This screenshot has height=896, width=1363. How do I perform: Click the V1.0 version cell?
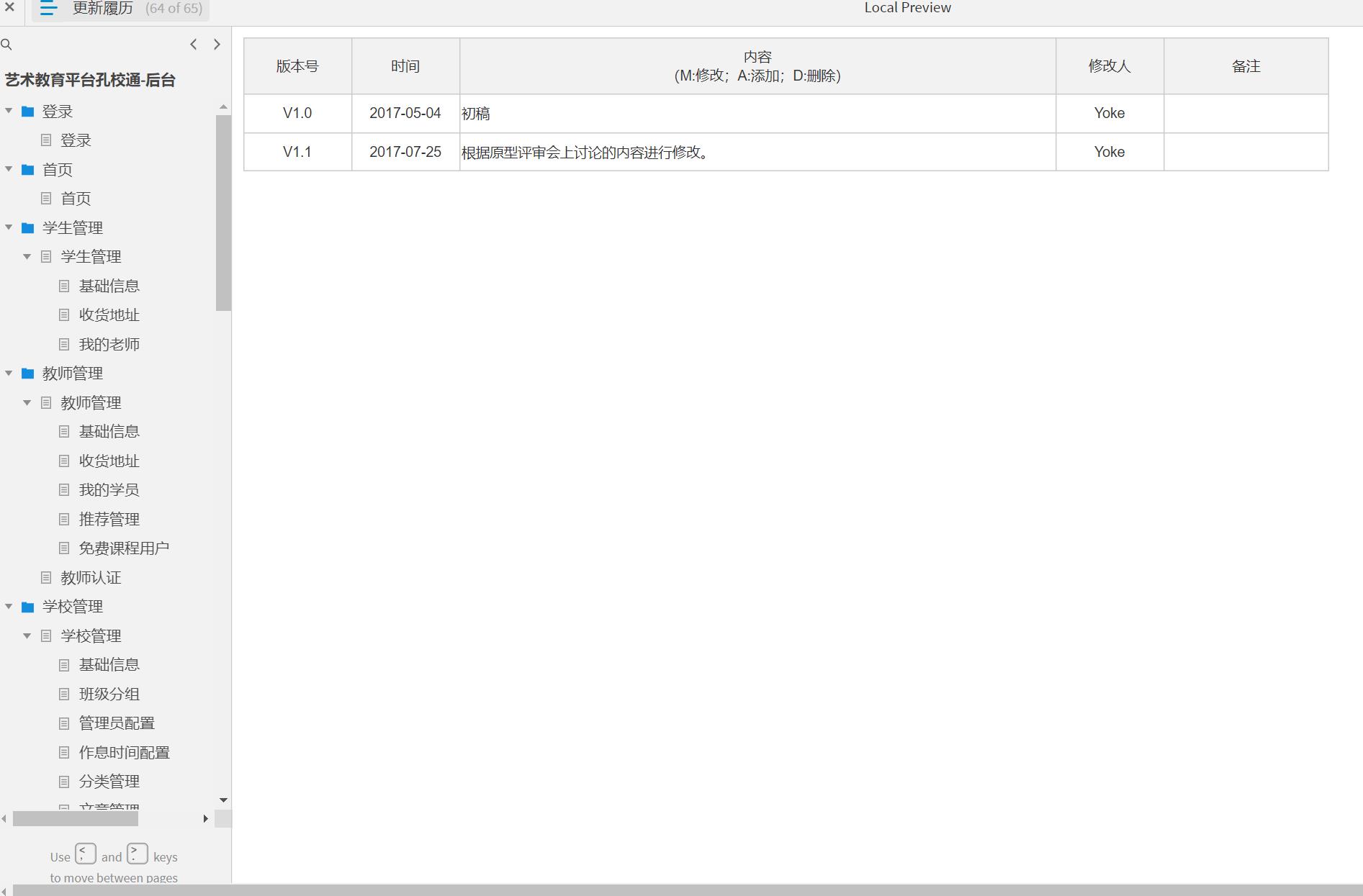[x=297, y=113]
